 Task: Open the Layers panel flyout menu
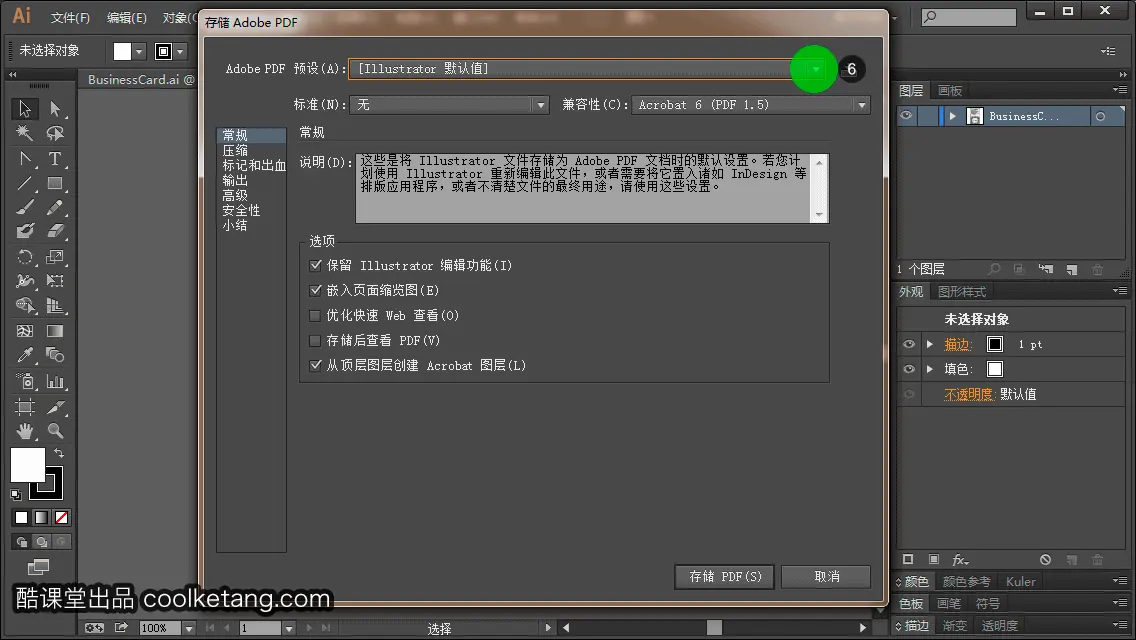pos(1120,90)
